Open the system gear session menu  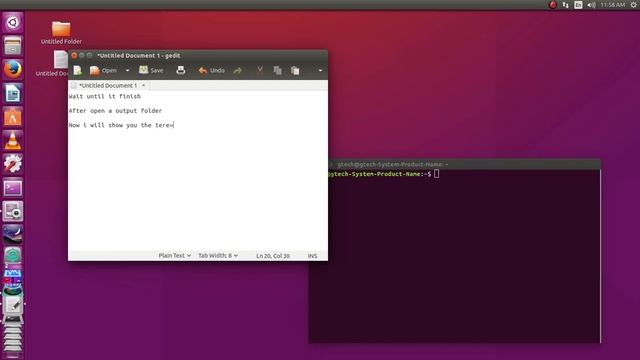(x=633, y=5)
